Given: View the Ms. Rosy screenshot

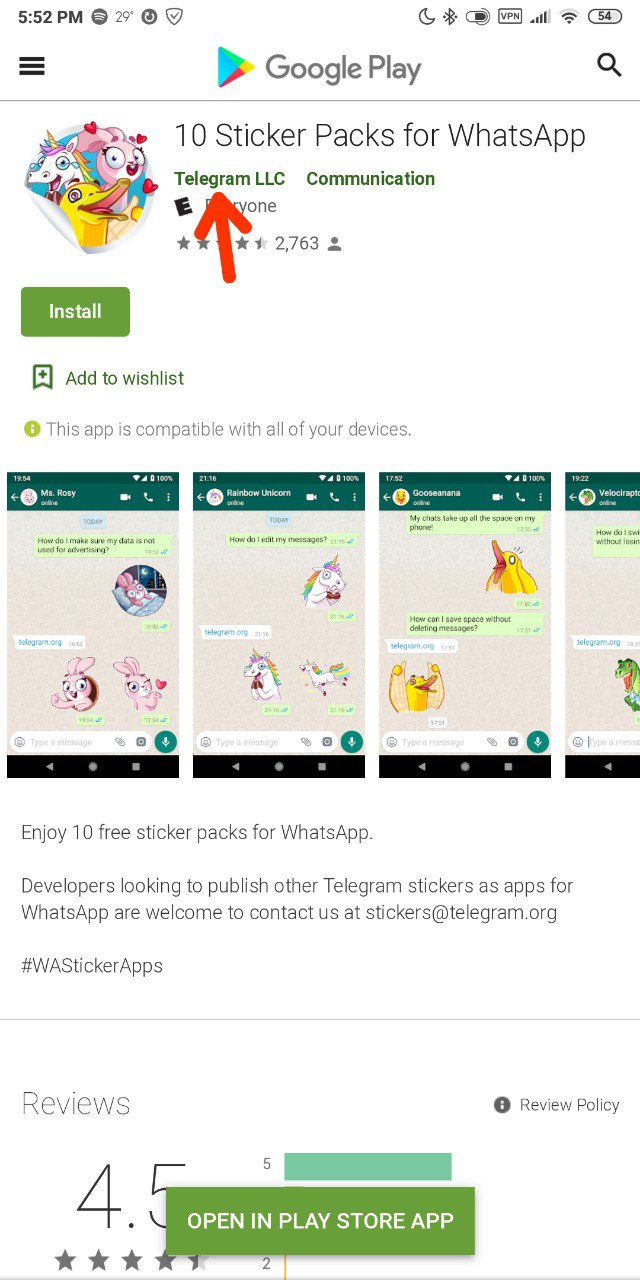Looking at the screenshot, I should (x=93, y=625).
